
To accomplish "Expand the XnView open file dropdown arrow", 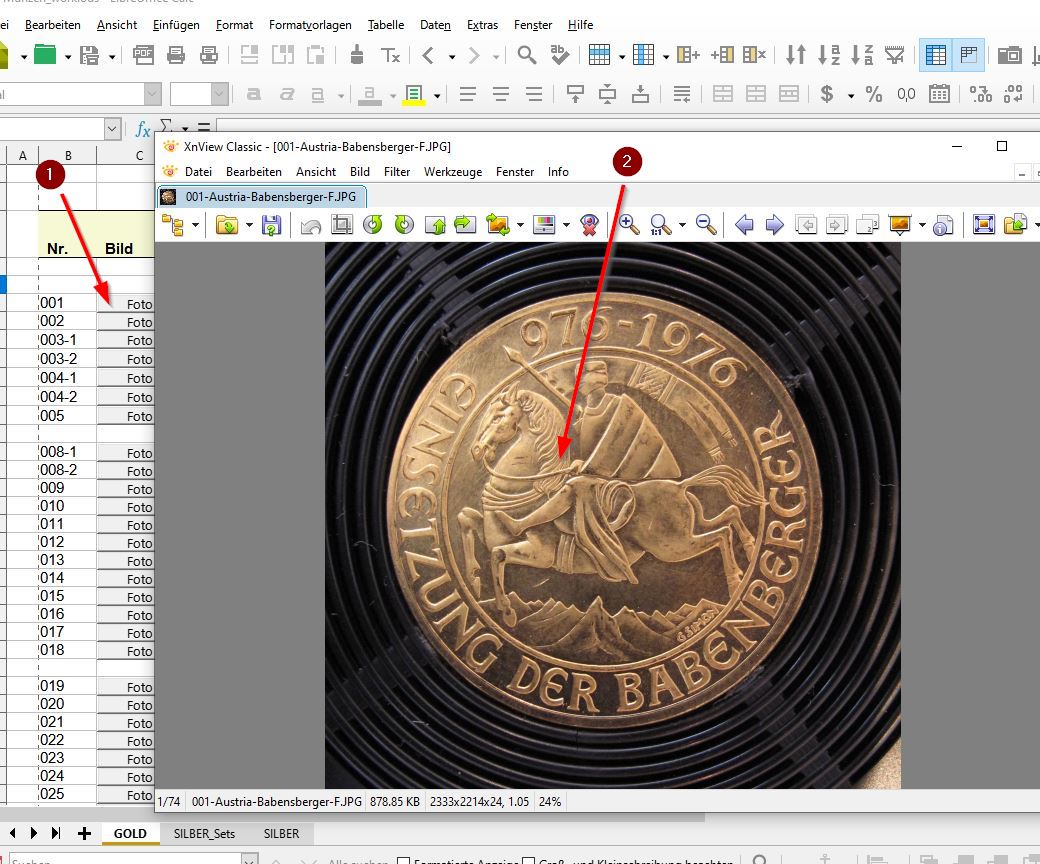I will [248, 225].
